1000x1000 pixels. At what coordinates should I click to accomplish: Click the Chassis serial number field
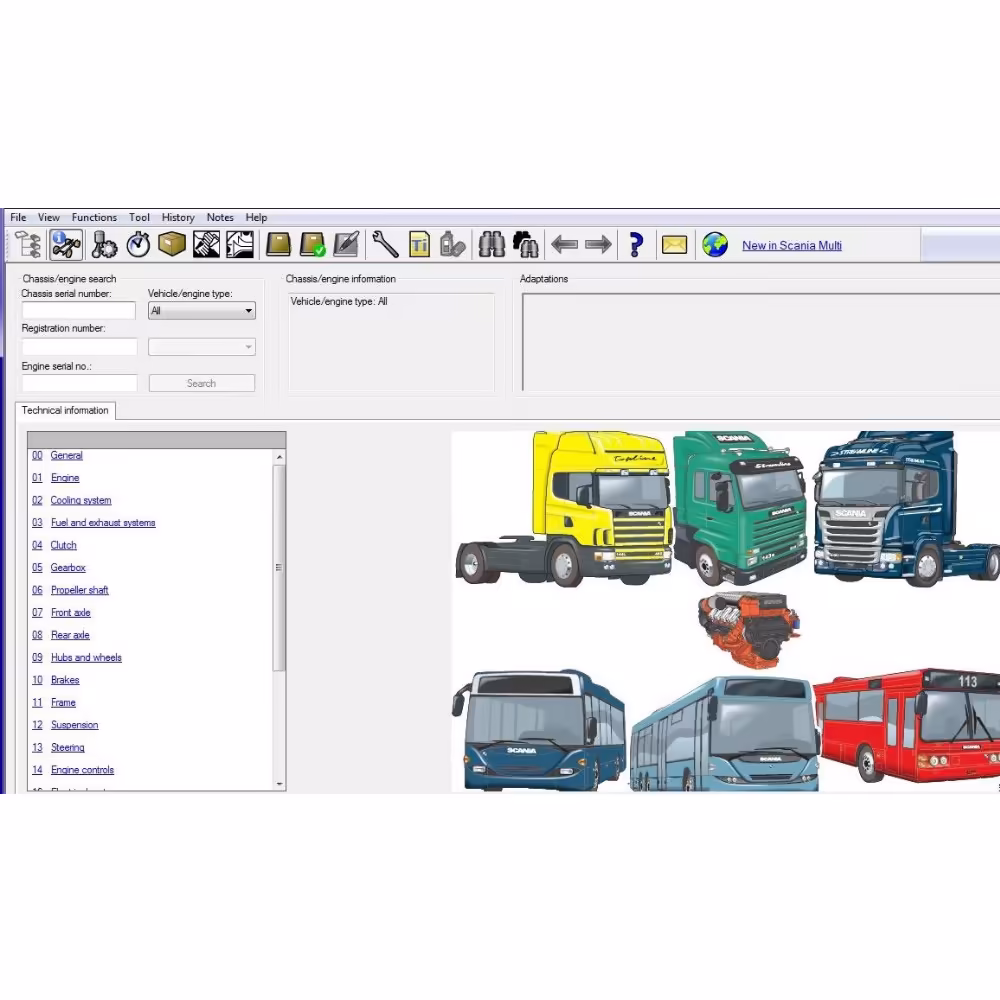pos(79,311)
